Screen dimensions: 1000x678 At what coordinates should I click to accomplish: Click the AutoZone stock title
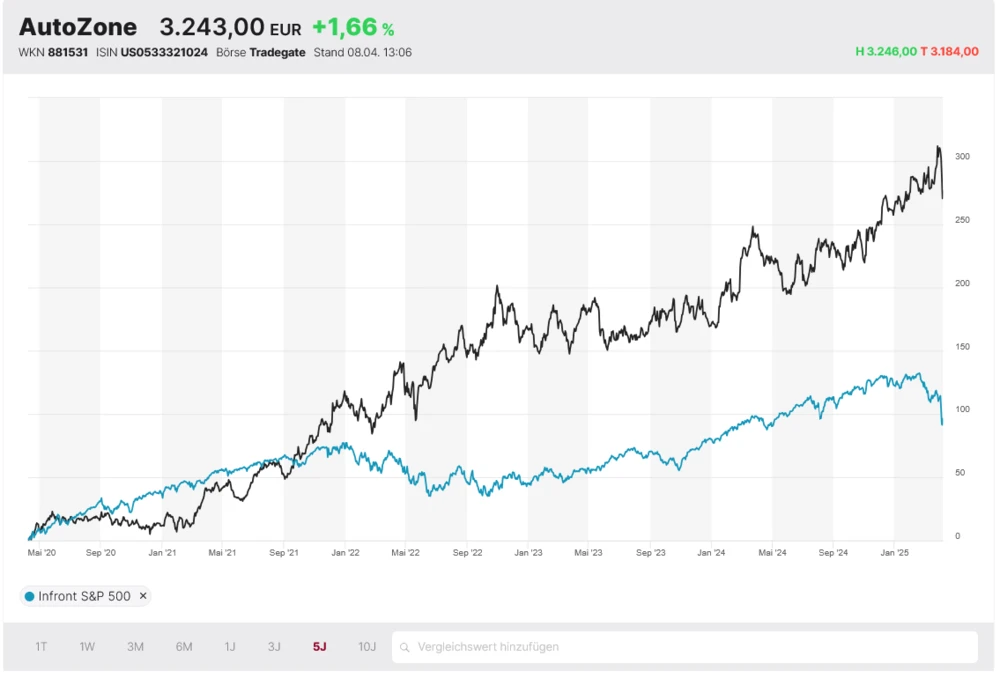point(78,27)
